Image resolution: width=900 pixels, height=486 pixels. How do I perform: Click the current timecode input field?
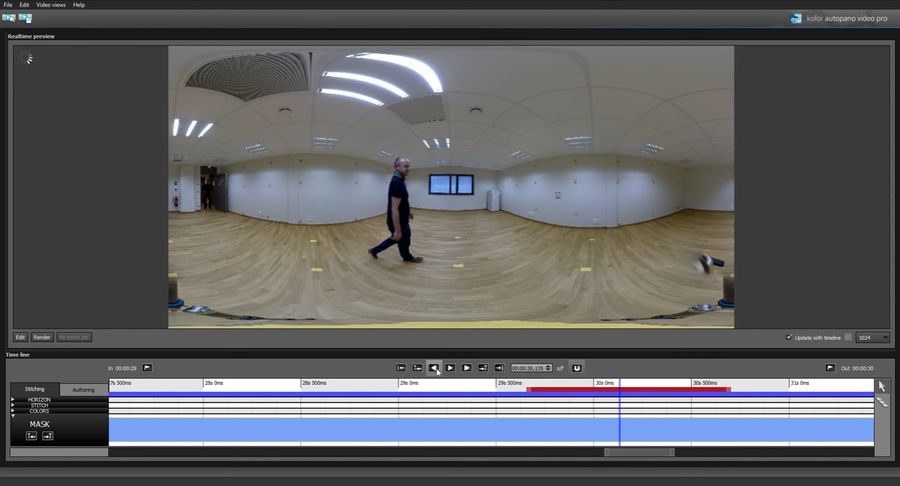[528, 368]
